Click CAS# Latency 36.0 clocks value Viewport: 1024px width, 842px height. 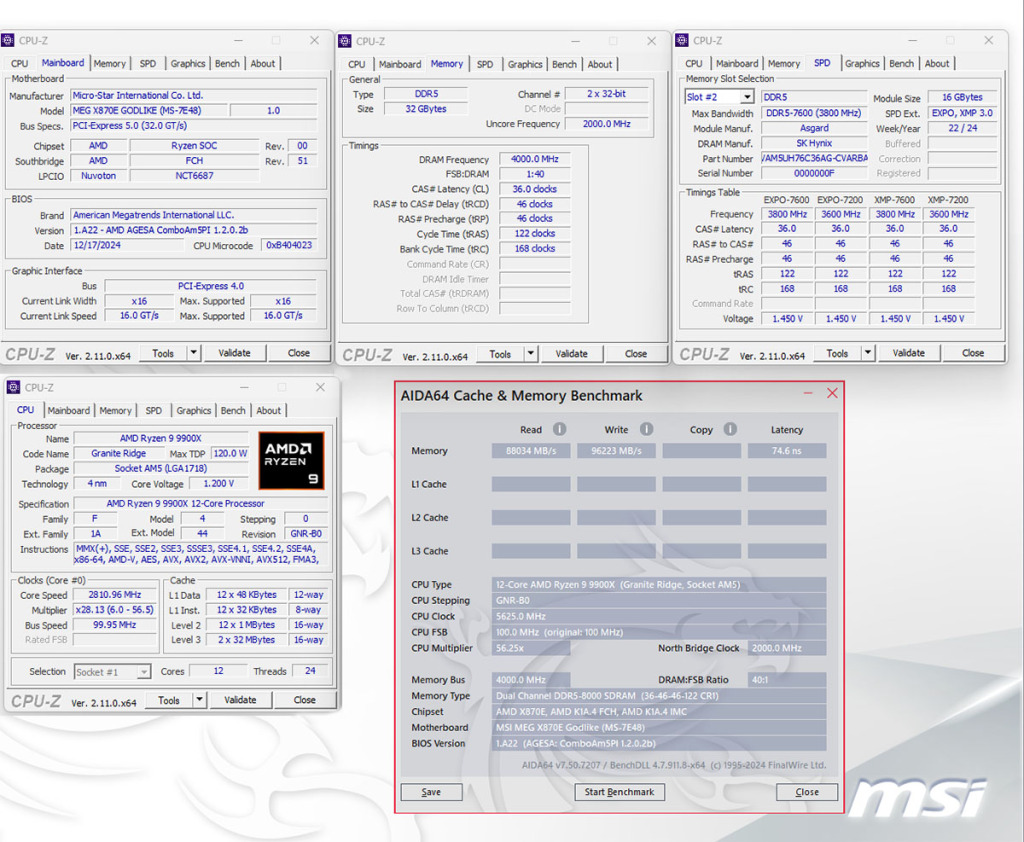[x=534, y=189]
